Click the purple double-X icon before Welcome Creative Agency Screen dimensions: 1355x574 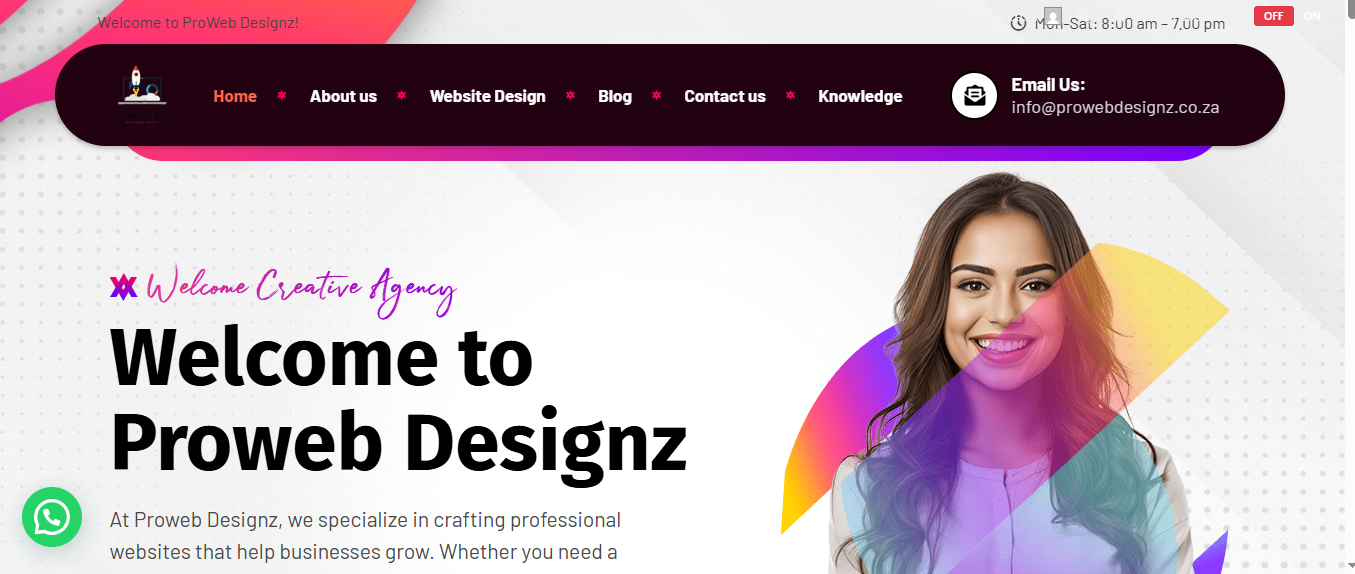123,287
